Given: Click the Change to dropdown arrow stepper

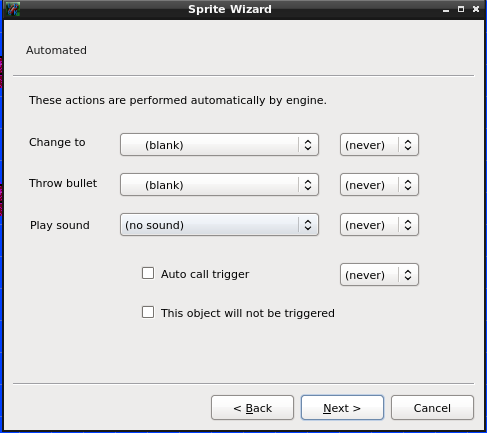Looking at the screenshot, I should tap(308, 145).
